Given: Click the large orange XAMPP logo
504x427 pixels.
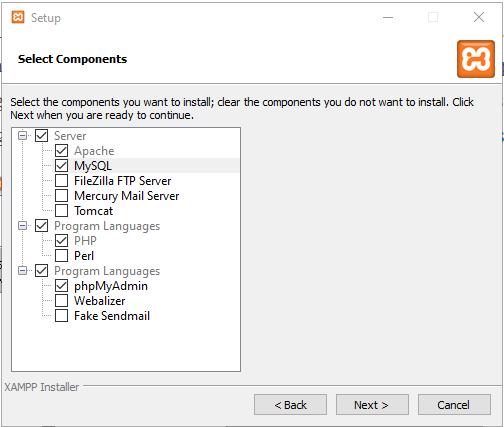Looking at the screenshot, I should [x=476, y=59].
